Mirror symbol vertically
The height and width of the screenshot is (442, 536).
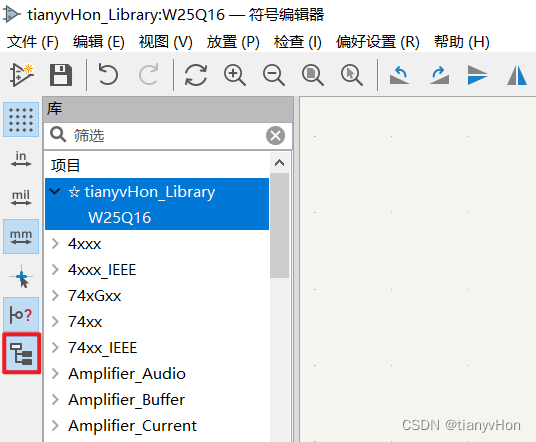[477, 75]
